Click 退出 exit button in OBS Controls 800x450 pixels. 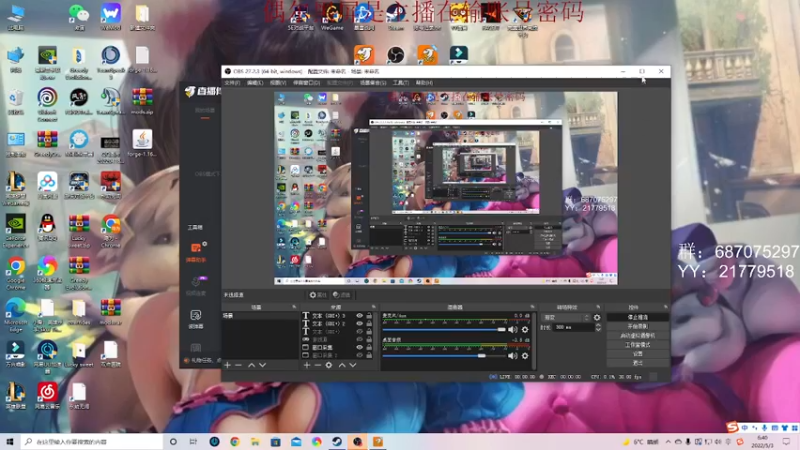[638, 363]
